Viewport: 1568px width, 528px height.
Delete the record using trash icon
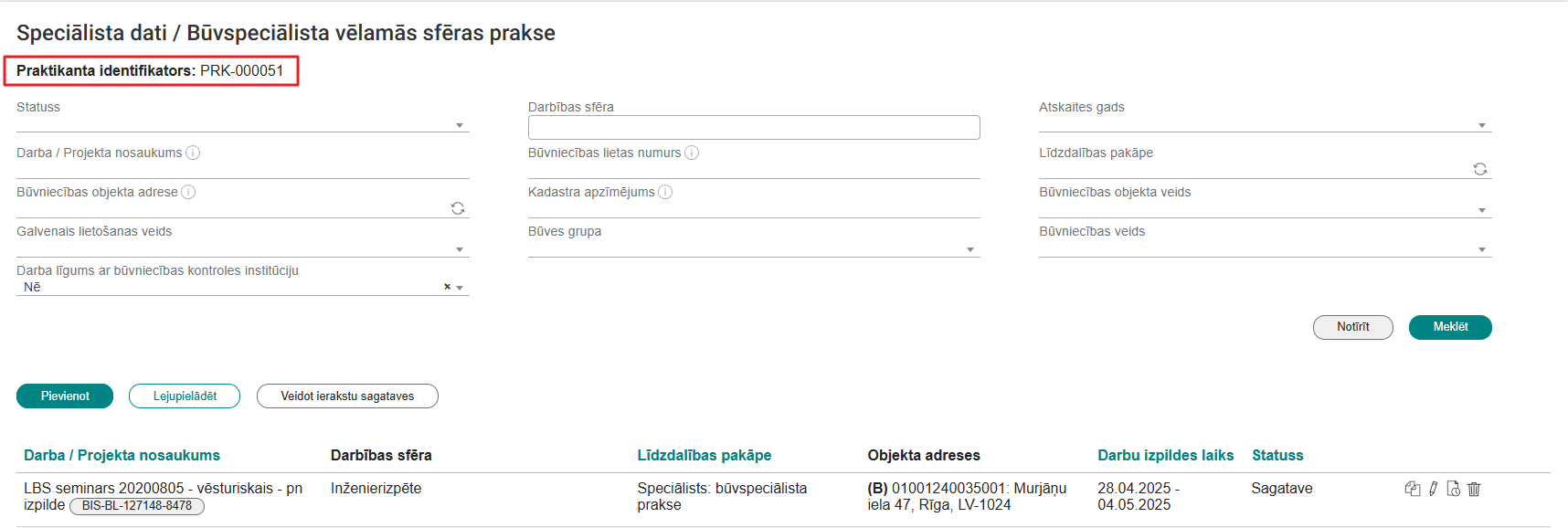click(1474, 489)
